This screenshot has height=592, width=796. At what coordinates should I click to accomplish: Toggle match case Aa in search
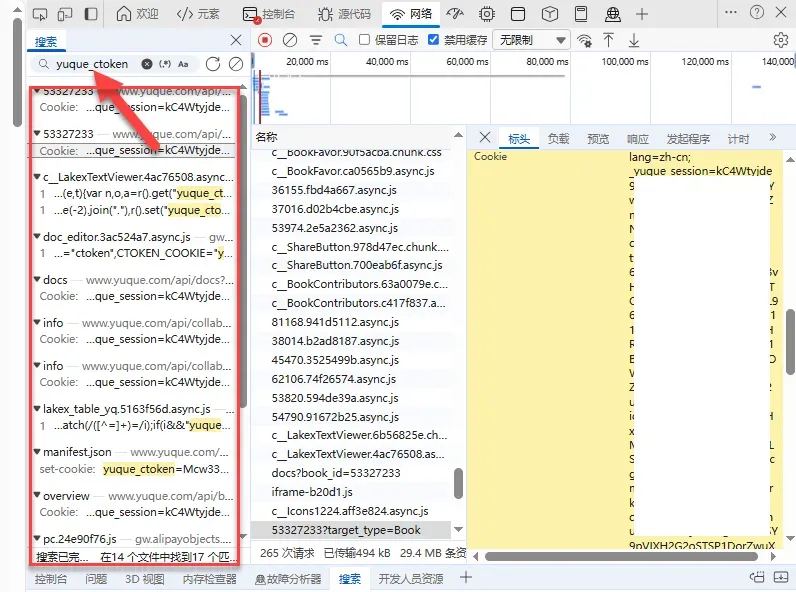[183, 64]
